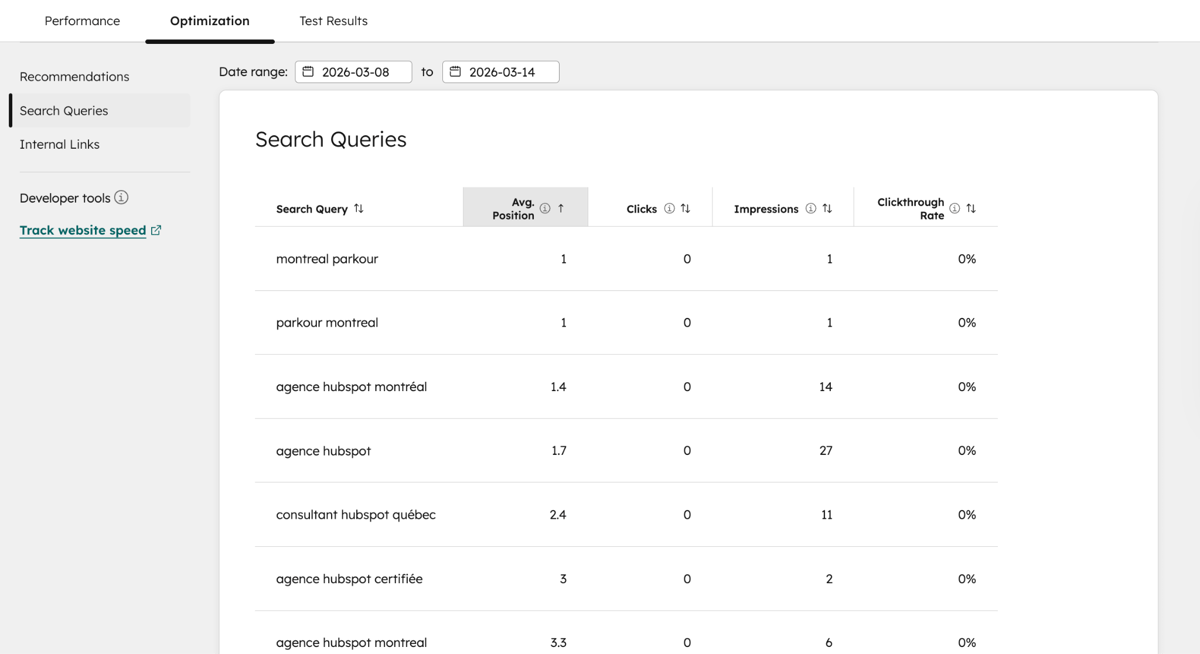Click external link icon beside Track website speed
The width and height of the screenshot is (1200, 654).
[156, 230]
